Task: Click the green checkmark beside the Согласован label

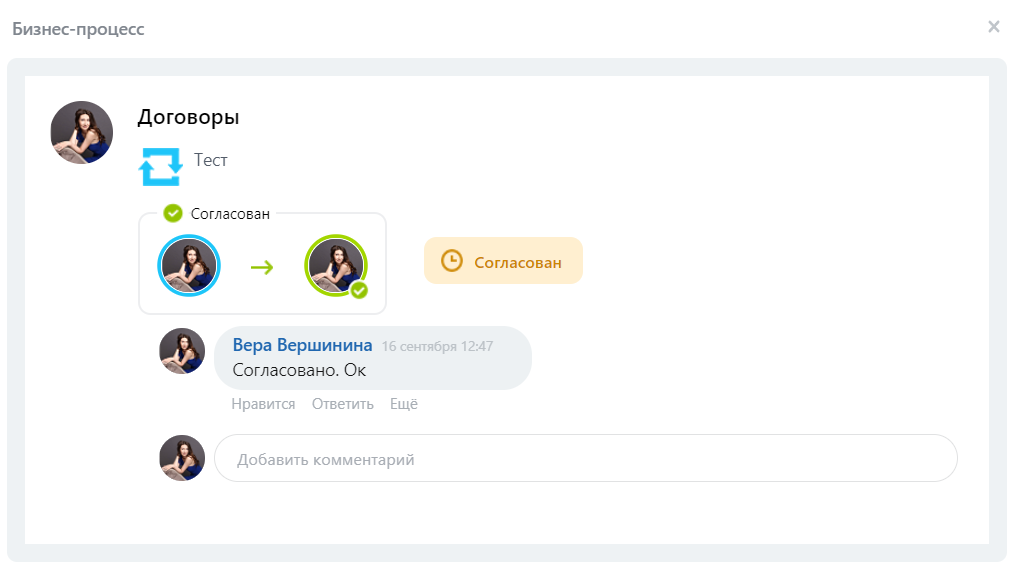Action: pyautogui.click(x=173, y=213)
